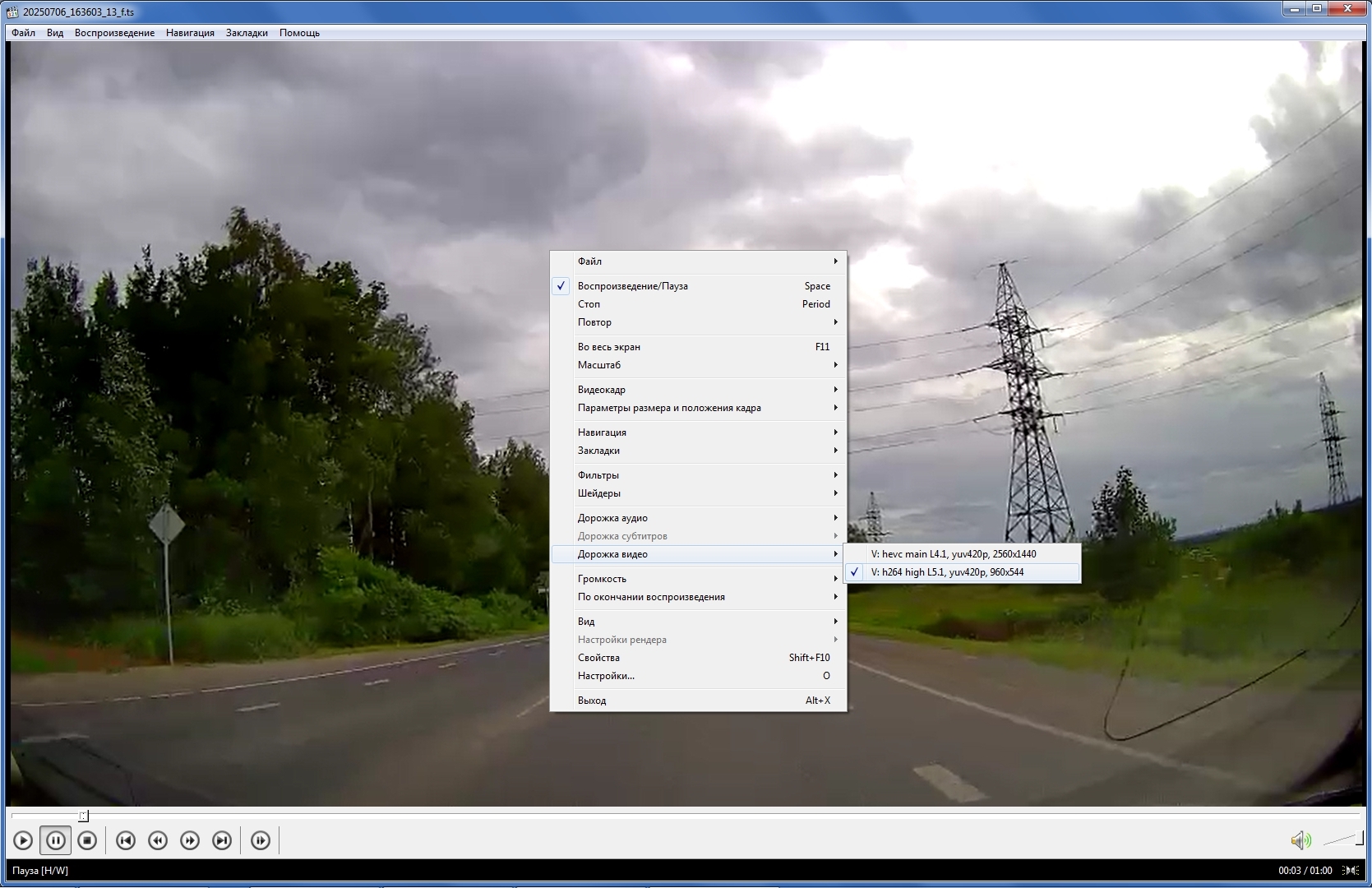Select h264 high L5.1 960x544 video track
Screen dimensions: 1372x888
[x=947, y=572]
